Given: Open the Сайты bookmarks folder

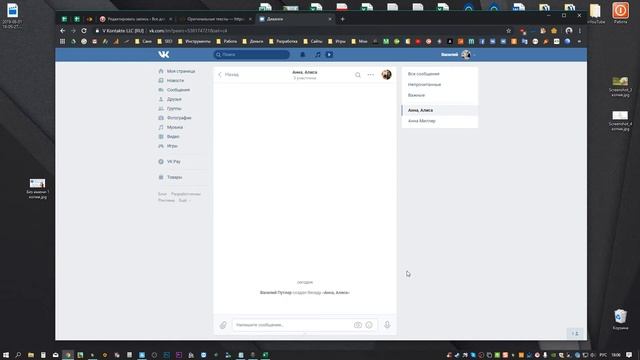Looking at the screenshot, I should (x=313, y=41).
